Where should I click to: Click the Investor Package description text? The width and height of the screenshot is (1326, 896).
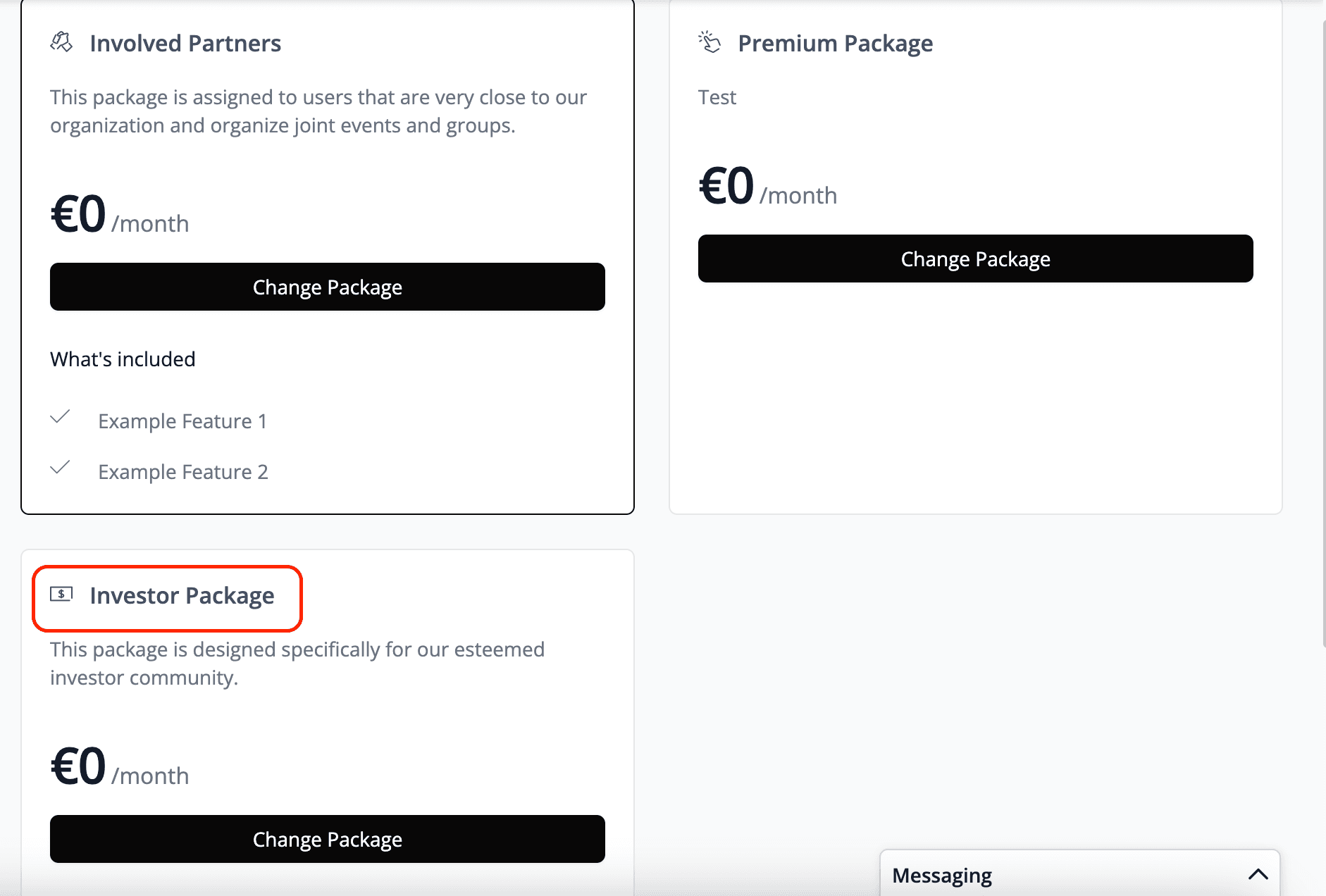tap(297, 664)
